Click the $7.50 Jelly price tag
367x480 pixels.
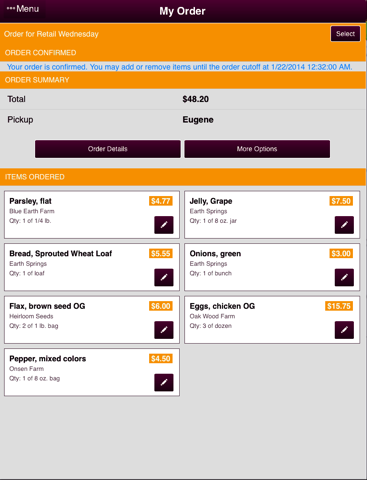pos(341,201)
